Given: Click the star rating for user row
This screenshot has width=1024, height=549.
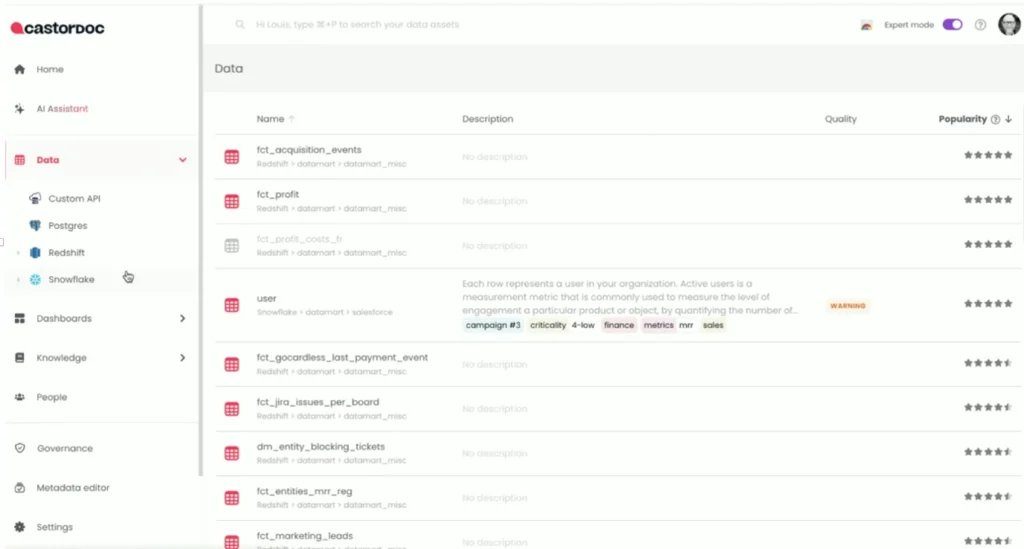Looking at the screenshot, I should click(988, 304).
